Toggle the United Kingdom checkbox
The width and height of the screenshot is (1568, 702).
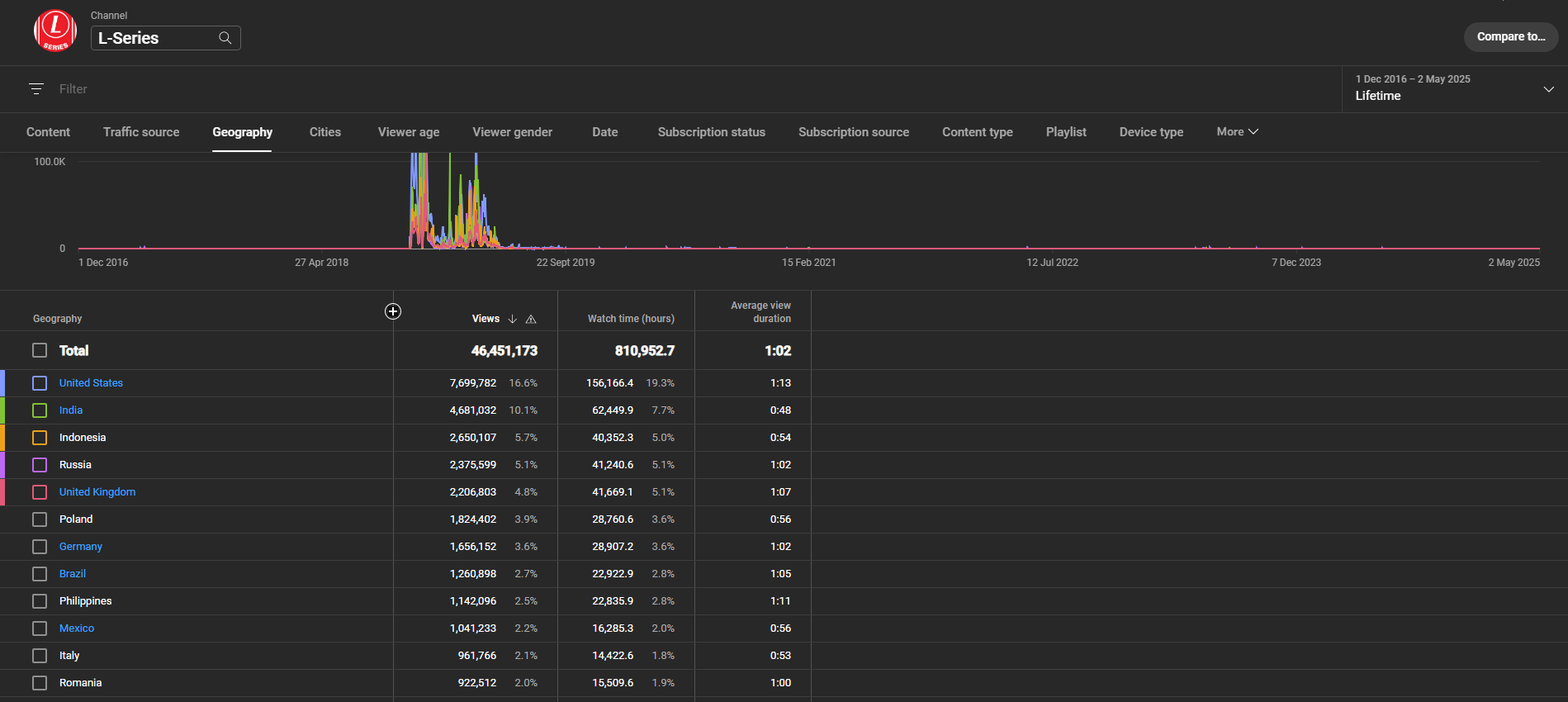40,492
